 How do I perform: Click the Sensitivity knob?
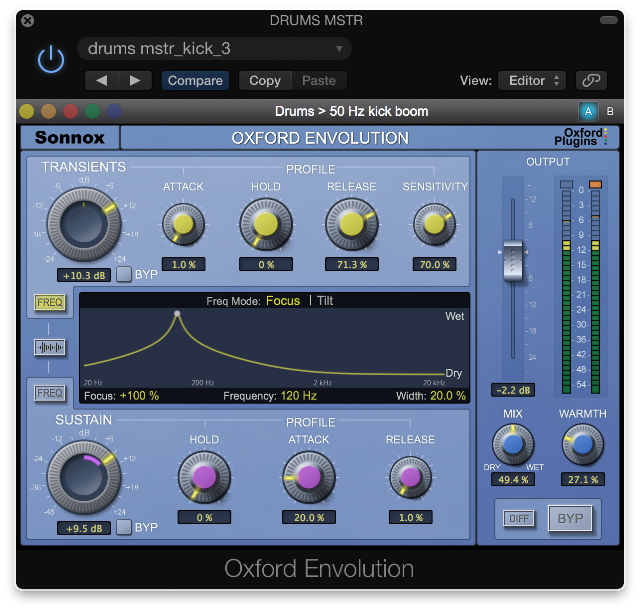click(x=434, y=224)
